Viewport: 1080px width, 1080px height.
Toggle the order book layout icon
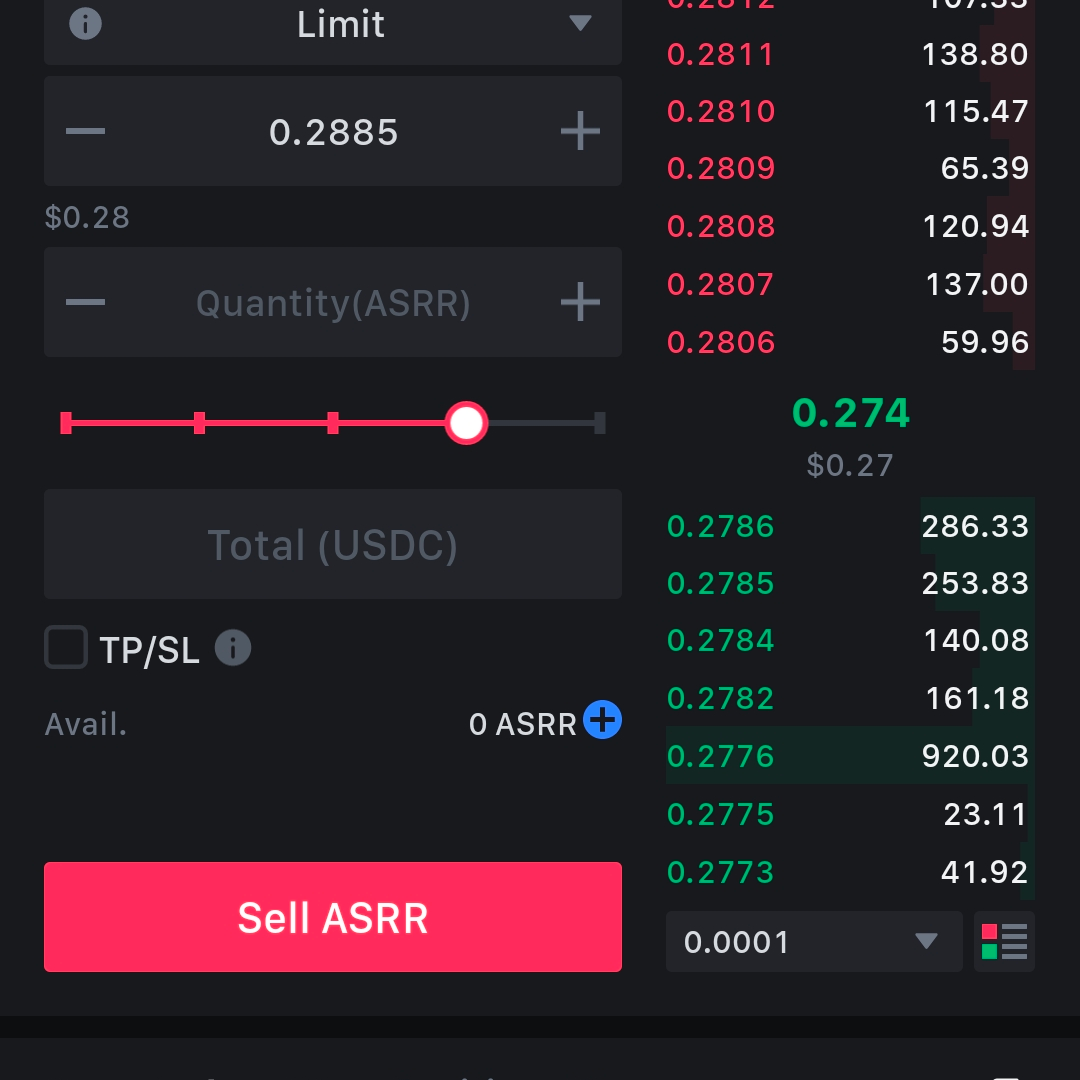[x=1004, y=942]
